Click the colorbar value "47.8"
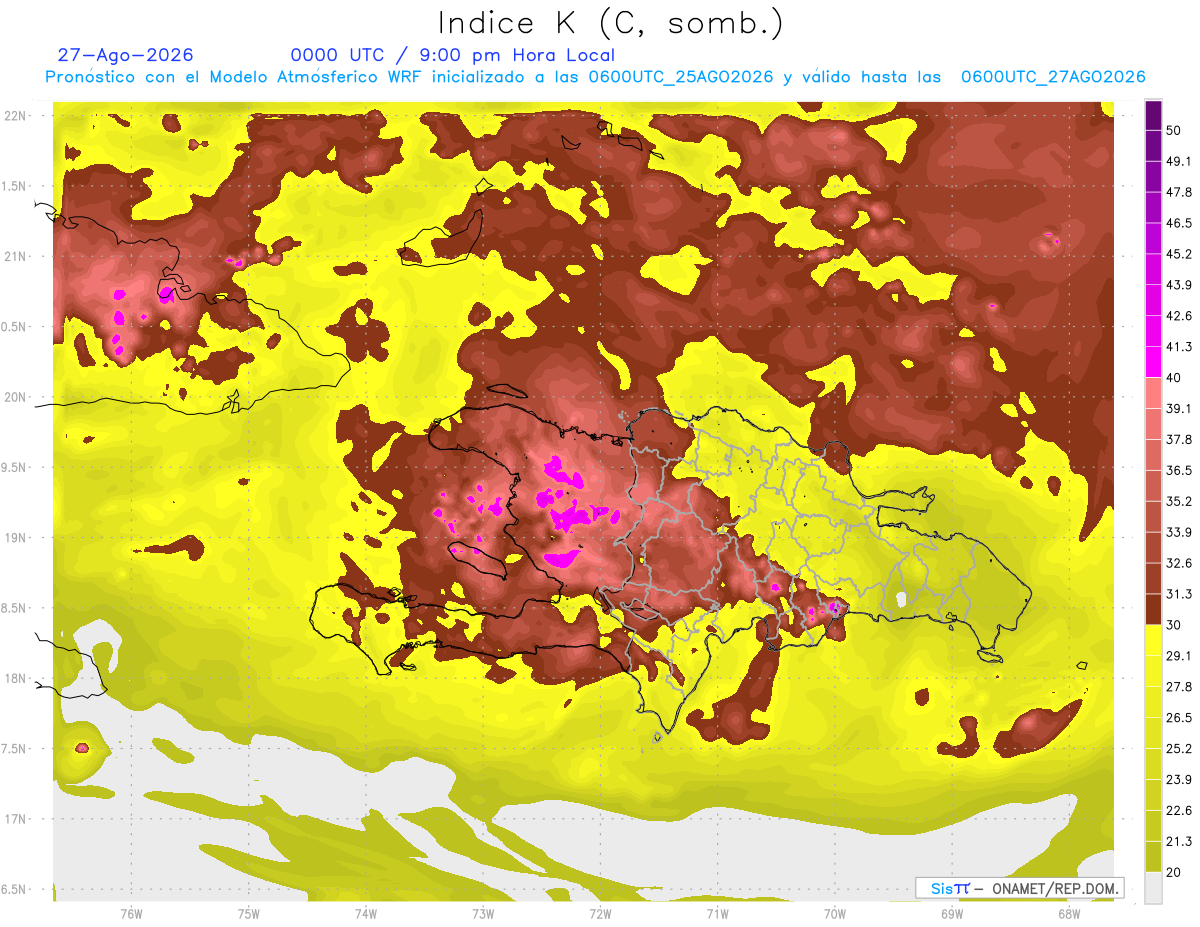Viewport: 1200px width, 927px height. click(1178, 192)
